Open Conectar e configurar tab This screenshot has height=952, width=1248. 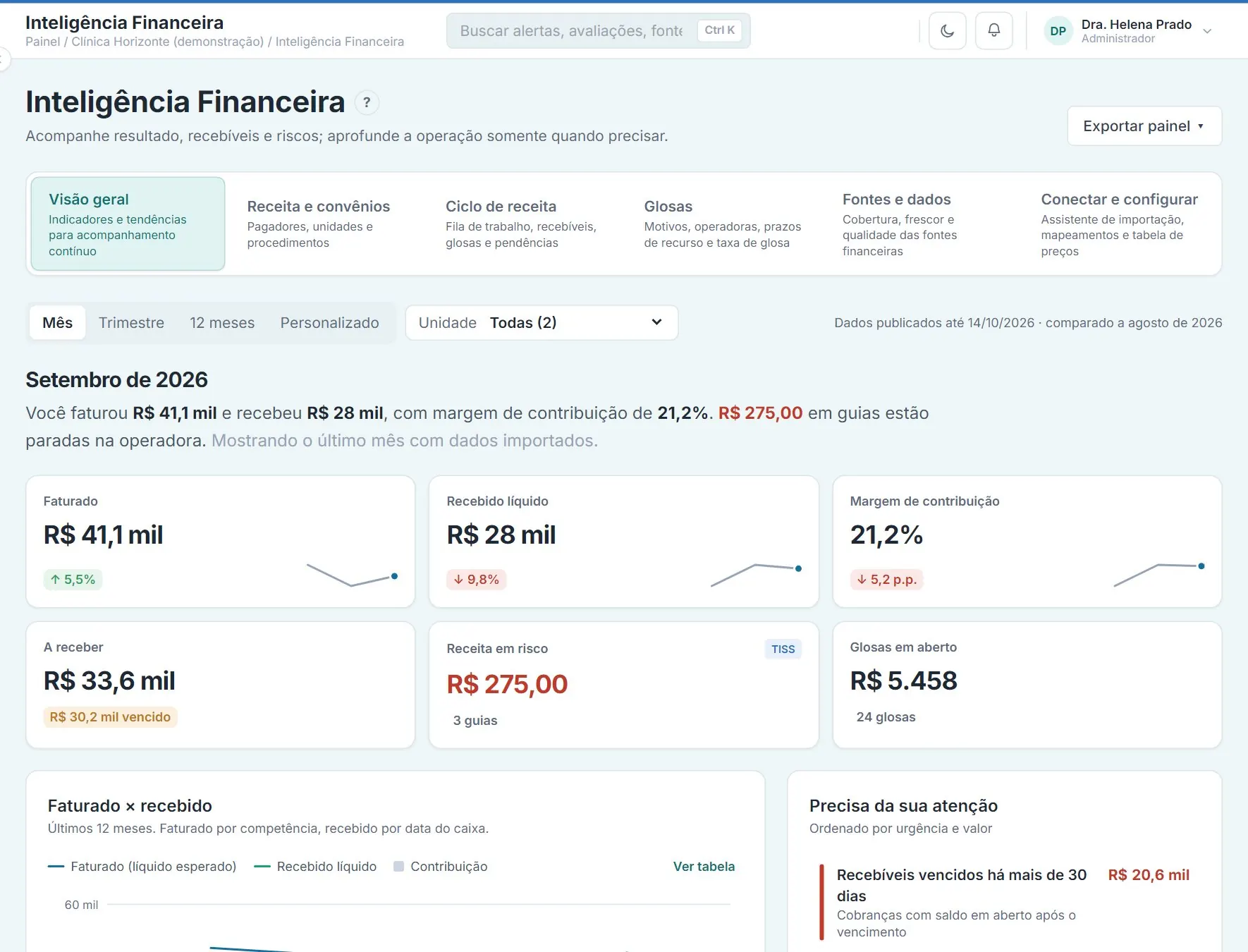[1120, 224]
